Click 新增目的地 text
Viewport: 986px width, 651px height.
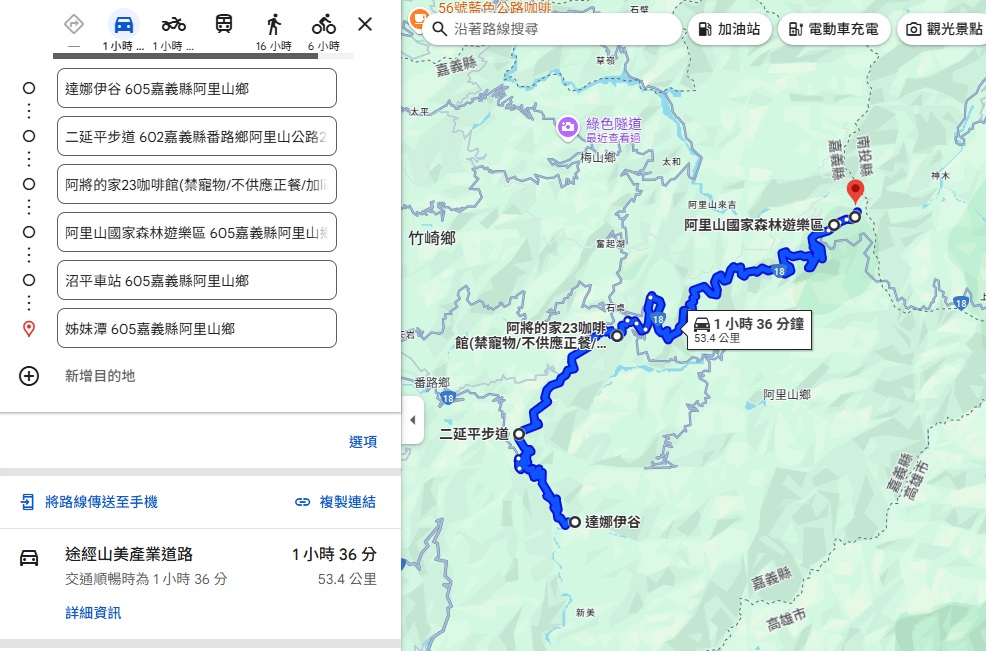[100, 376]
